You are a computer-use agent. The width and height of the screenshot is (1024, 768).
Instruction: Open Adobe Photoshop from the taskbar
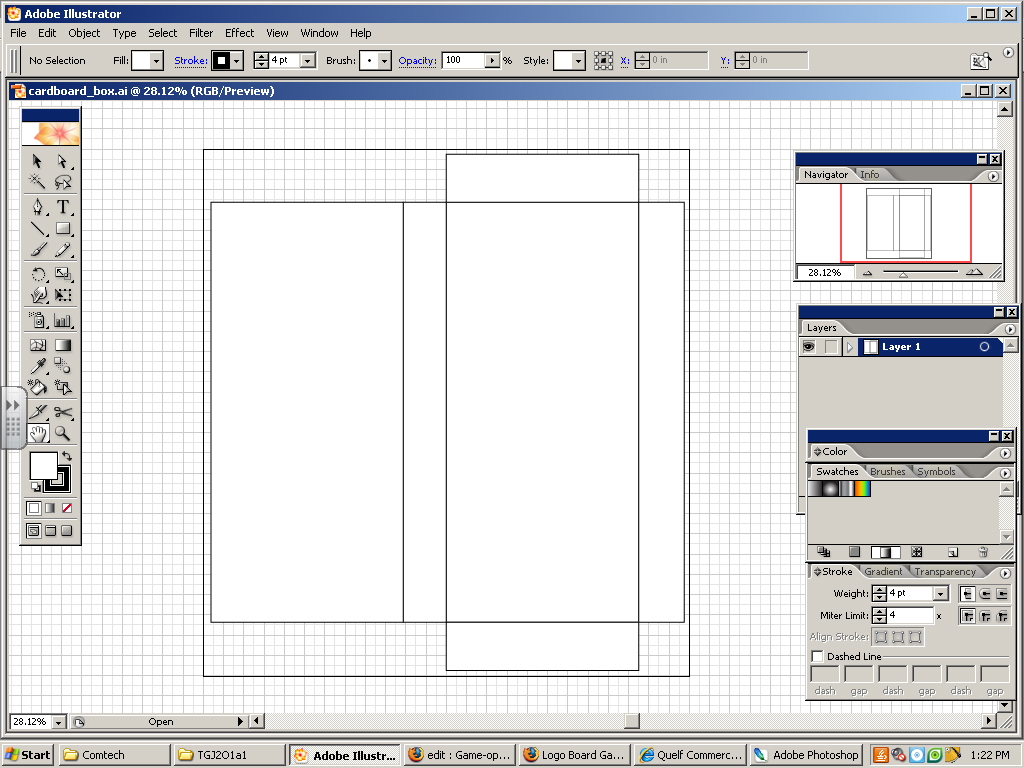coord(806,754)
